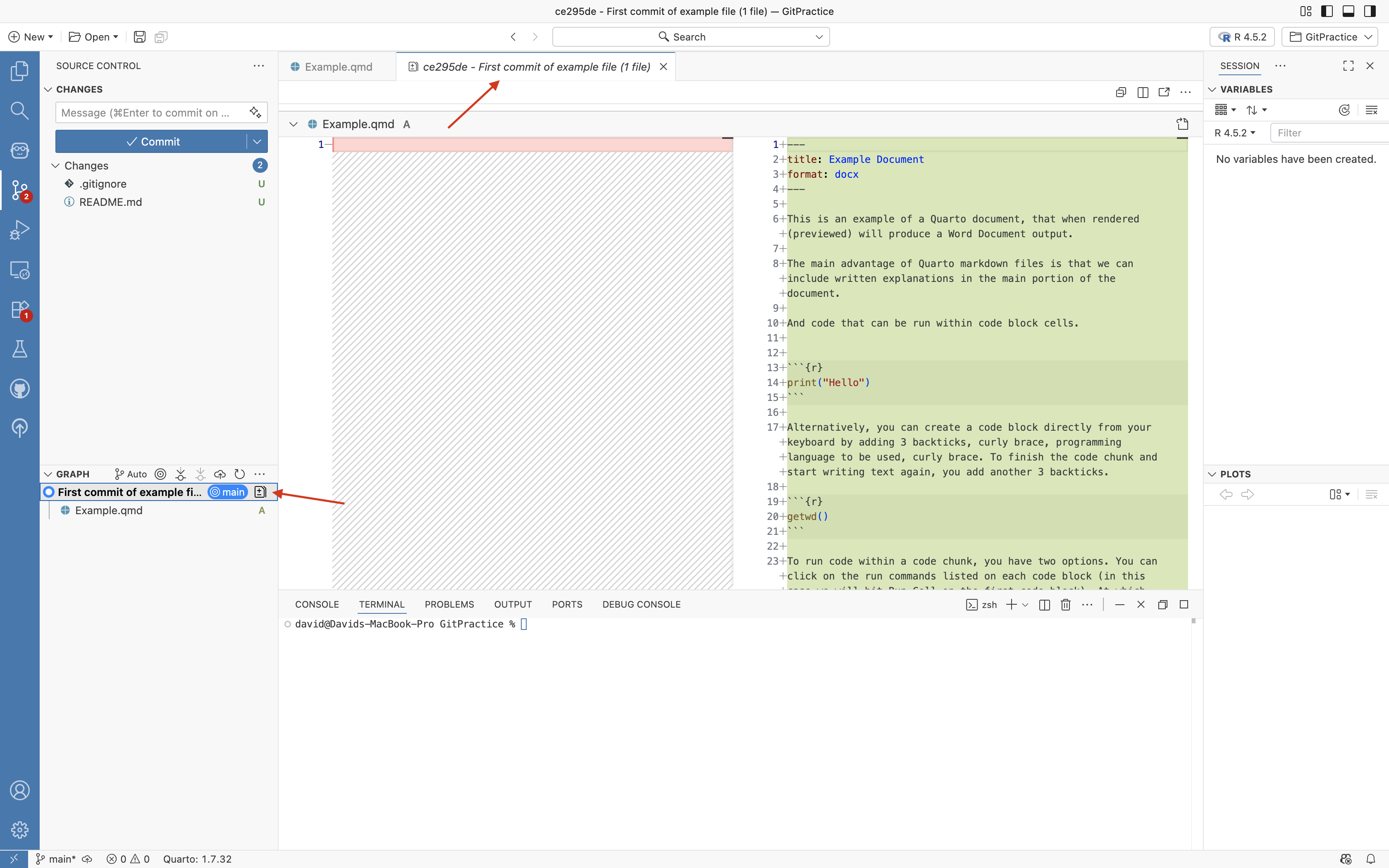Open the GitHub view in activity bar

(x=19, y=389)
